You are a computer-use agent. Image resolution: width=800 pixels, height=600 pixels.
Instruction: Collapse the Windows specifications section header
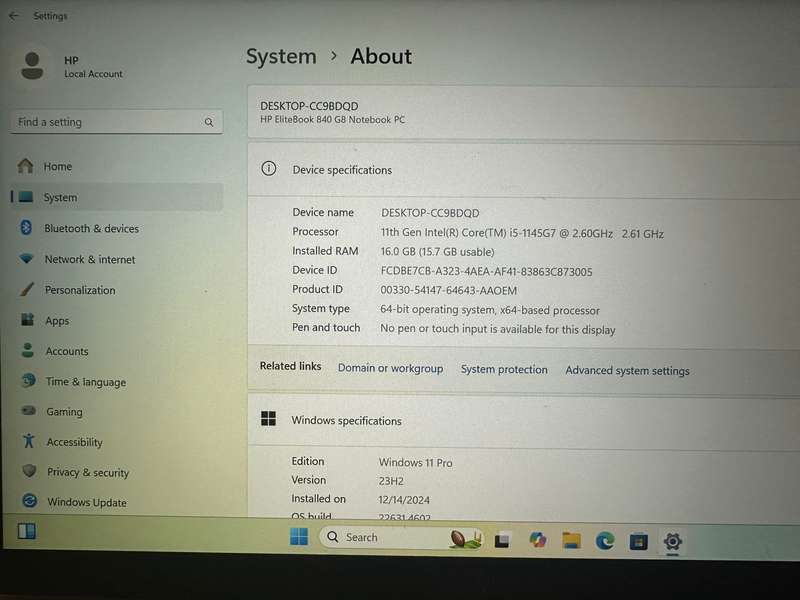pyautogui.click(x=523, y=421)
